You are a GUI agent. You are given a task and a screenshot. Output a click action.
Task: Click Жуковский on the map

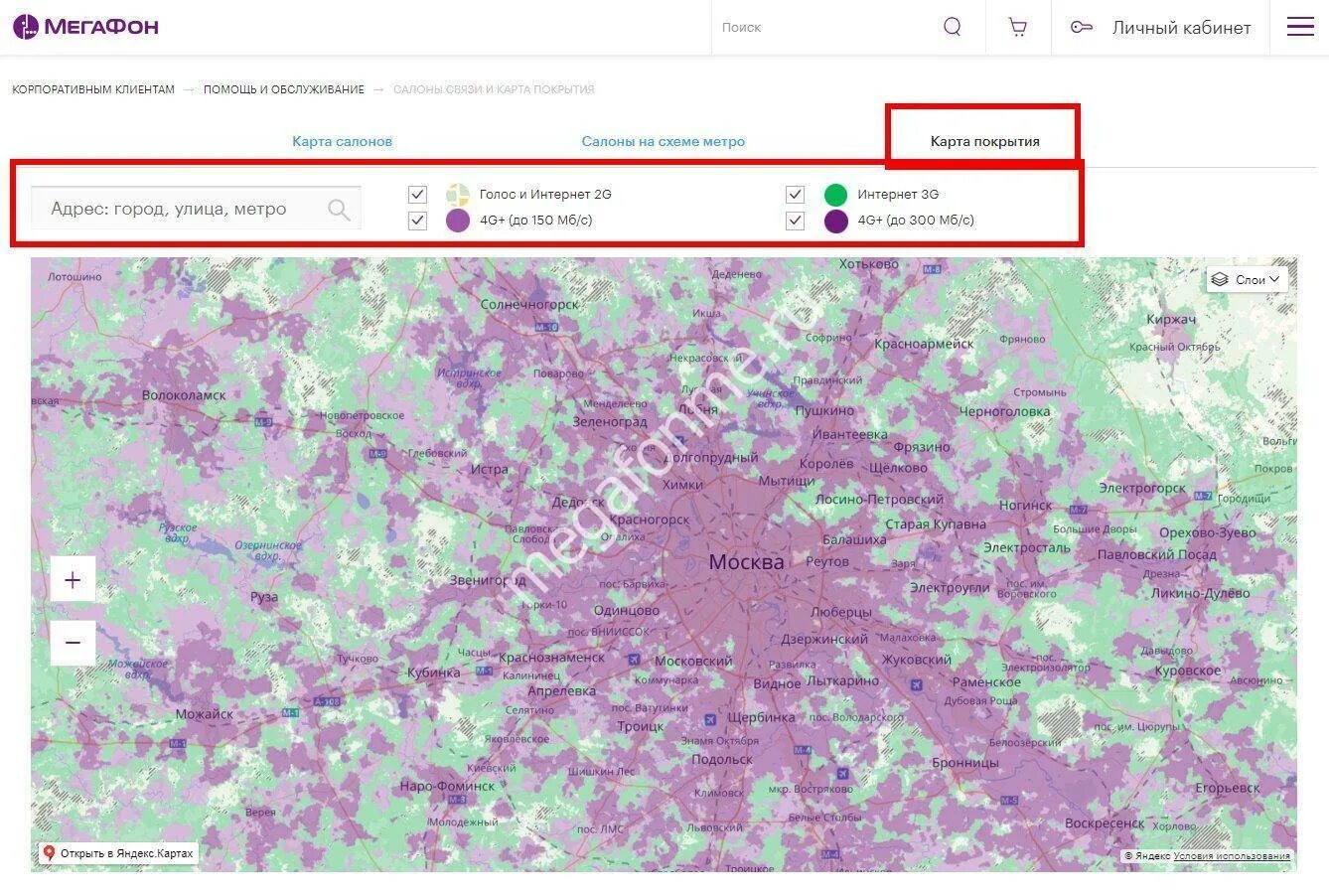[x=917, y=660]
